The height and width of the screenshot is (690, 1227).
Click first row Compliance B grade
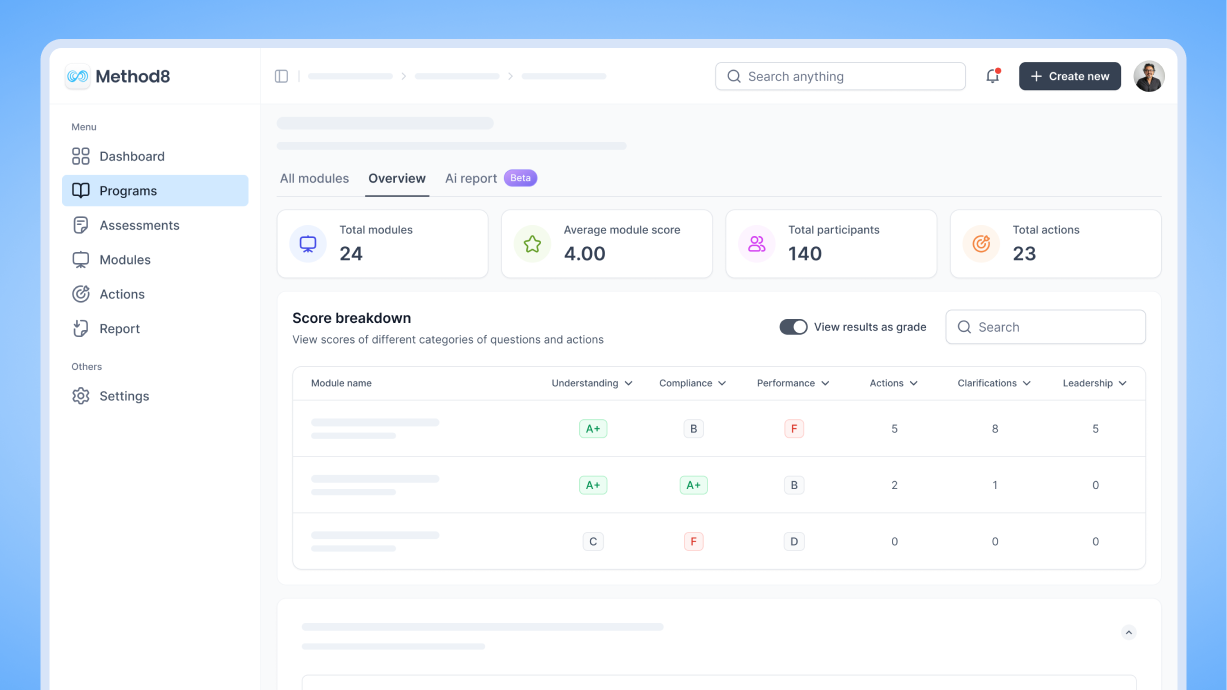point(694,429)
